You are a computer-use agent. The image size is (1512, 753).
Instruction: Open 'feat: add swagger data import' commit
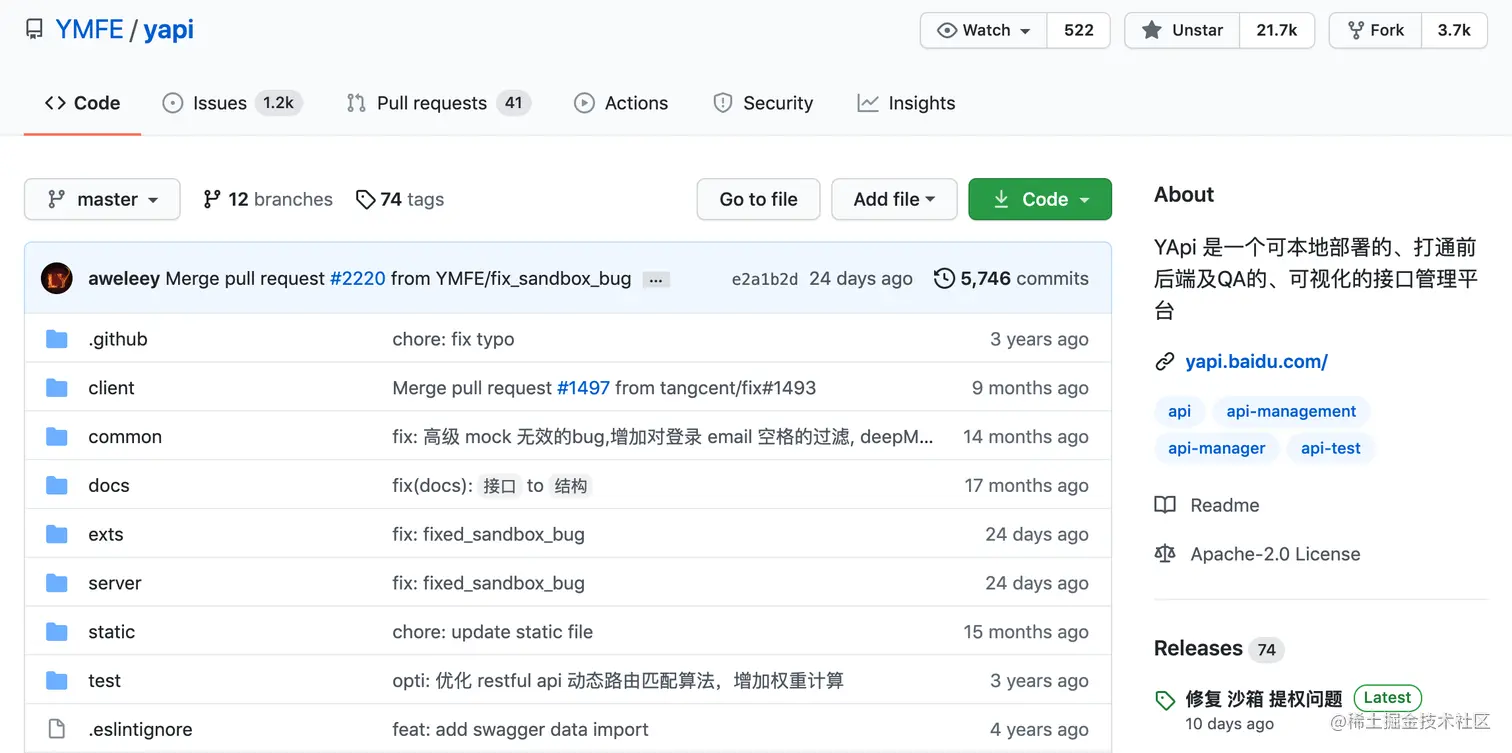[520, 730]
